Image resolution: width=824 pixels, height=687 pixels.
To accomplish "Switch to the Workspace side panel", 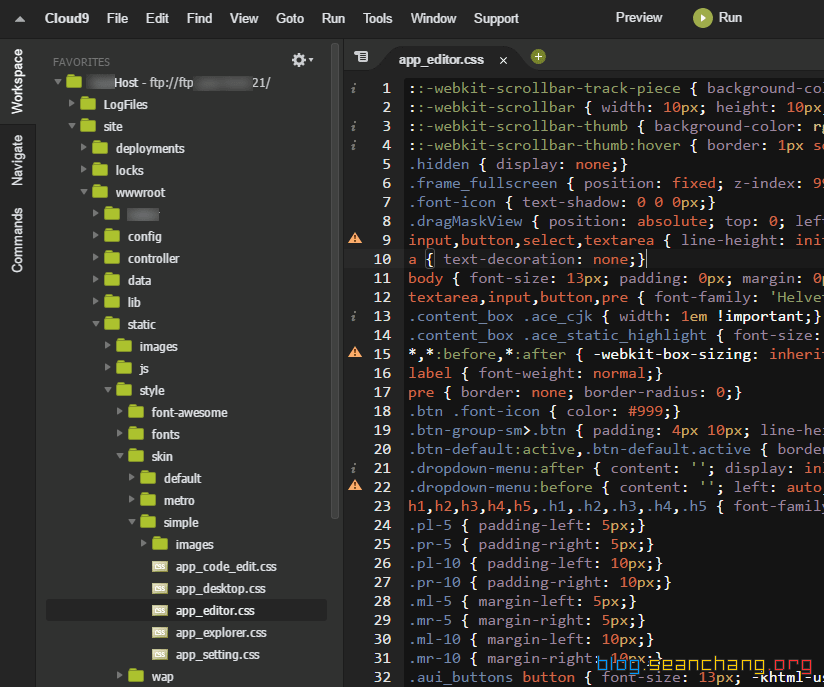I will (17, 81).
